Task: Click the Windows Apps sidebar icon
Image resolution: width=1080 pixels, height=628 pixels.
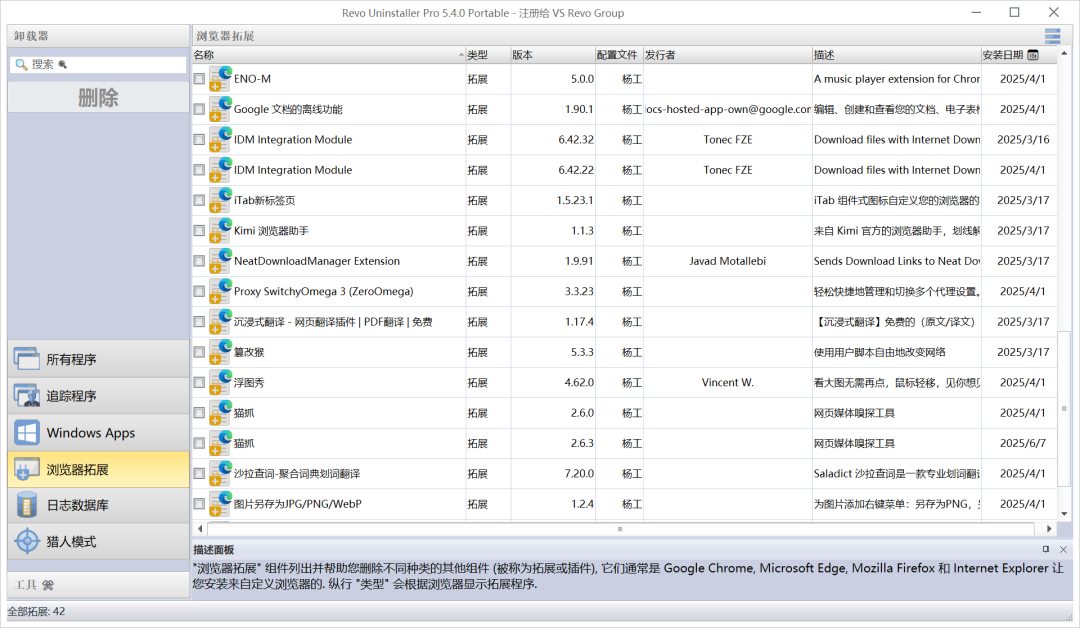Action: [26, 432]
